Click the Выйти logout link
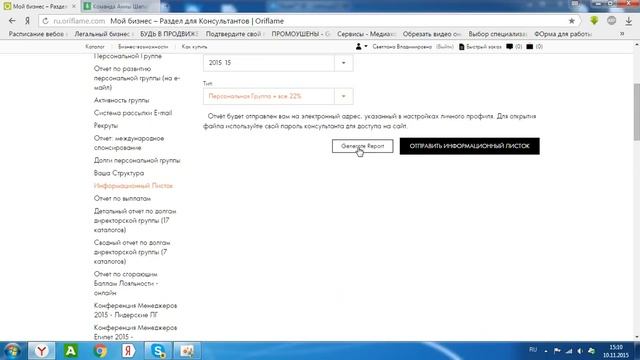This screenshot has height=360, width=640. [445, 47]
